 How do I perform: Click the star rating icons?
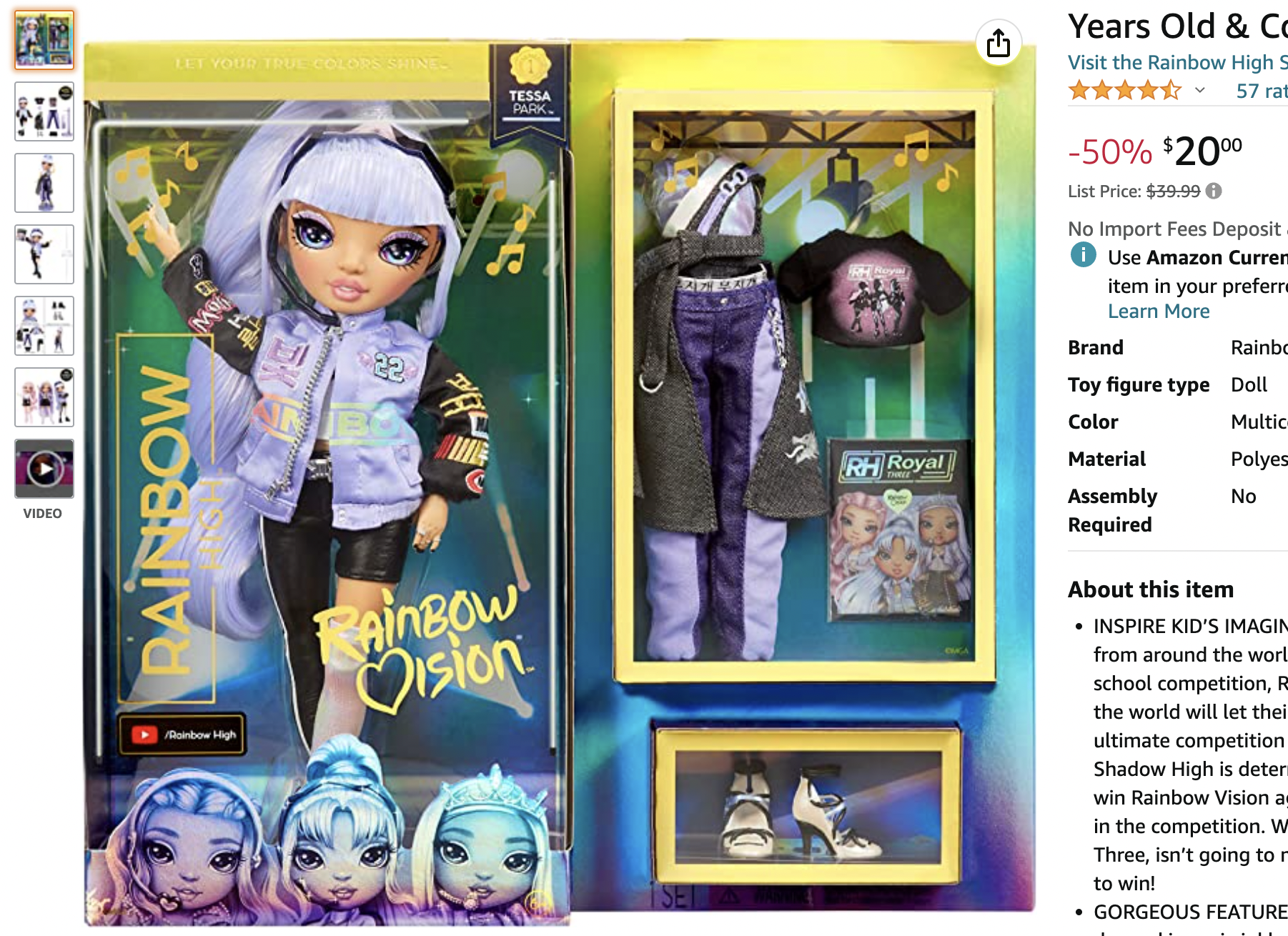pos(1124,91)
